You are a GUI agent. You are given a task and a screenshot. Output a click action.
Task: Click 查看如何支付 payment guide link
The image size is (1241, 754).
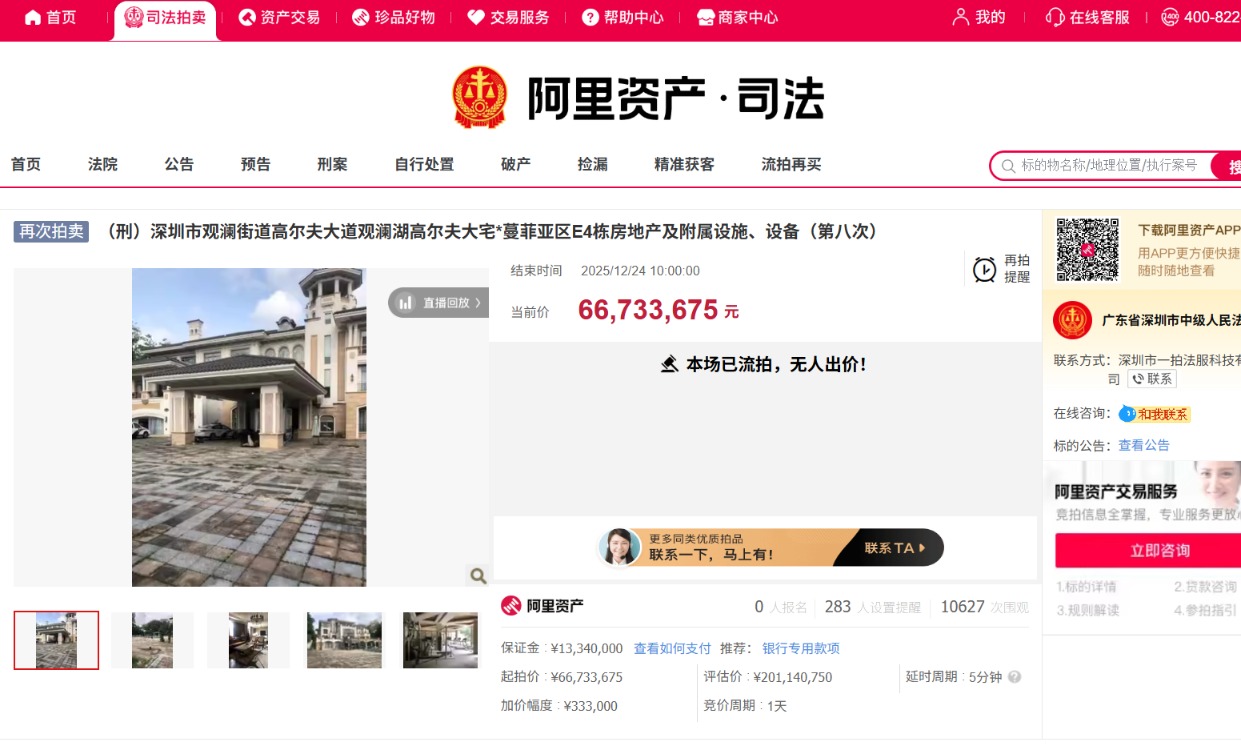[671, 648]
